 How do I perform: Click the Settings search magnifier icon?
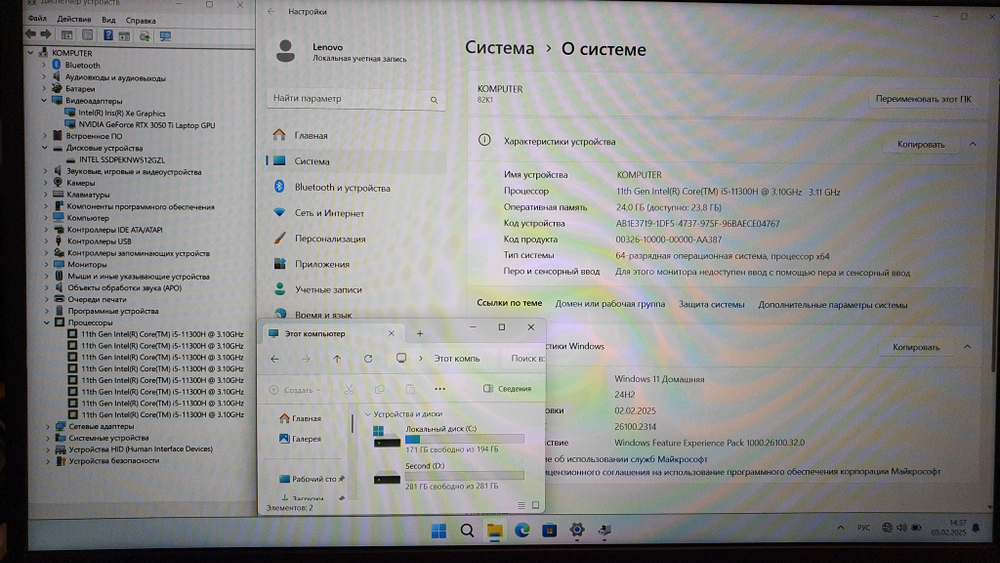coord(434,99)
